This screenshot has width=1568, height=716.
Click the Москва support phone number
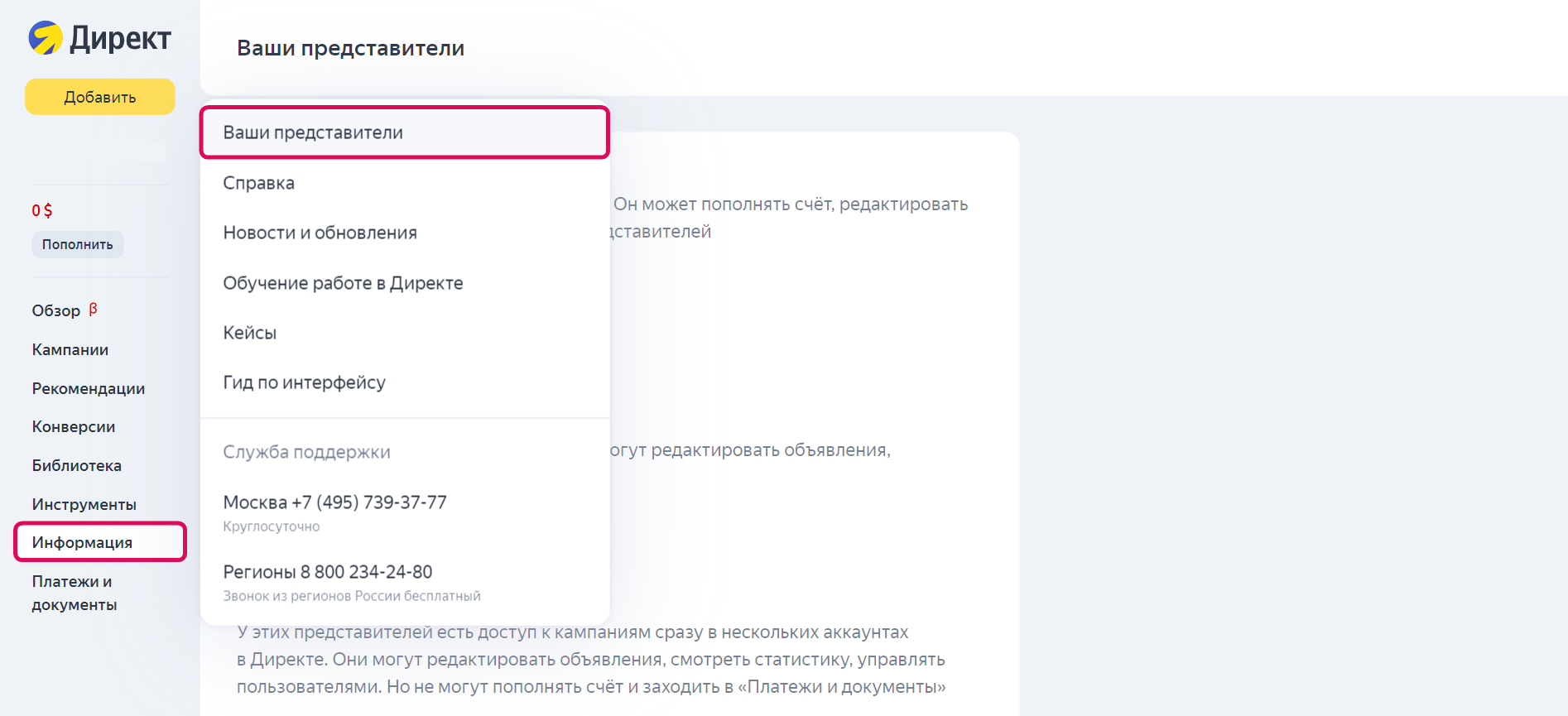335,502
